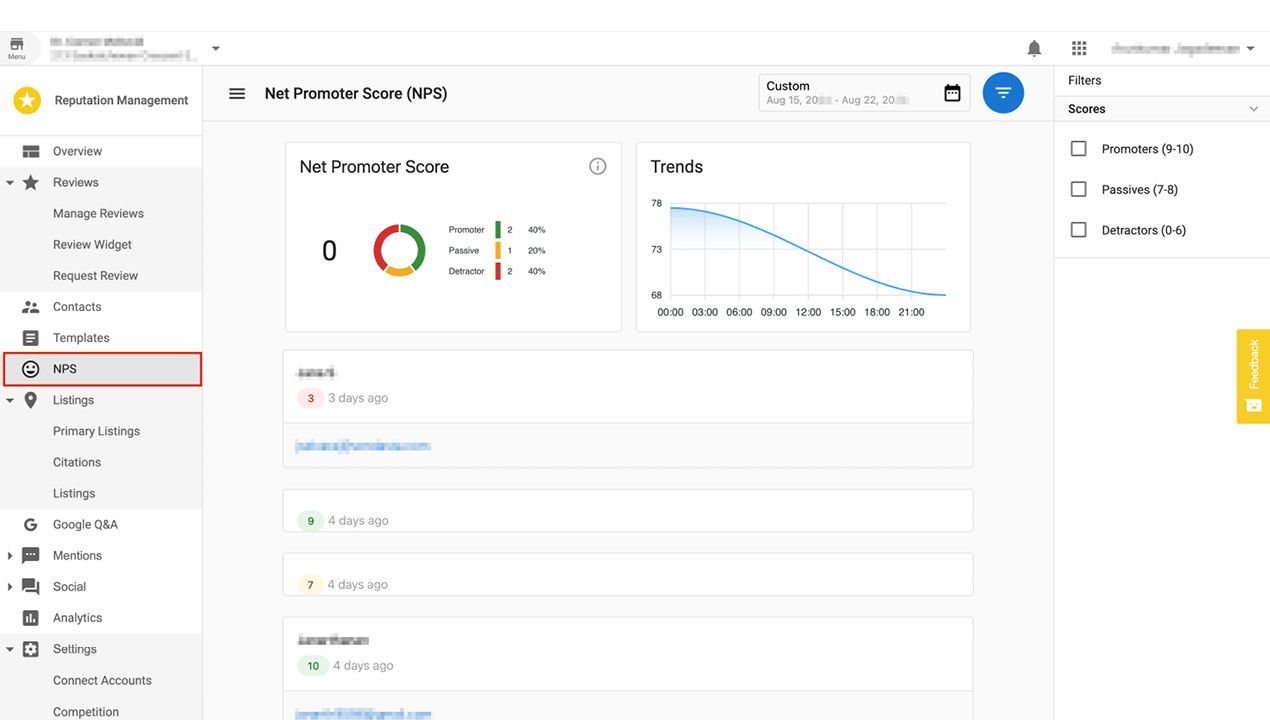
Task: Check the Passives (7-8) filter
Action: coord(1078,189)
